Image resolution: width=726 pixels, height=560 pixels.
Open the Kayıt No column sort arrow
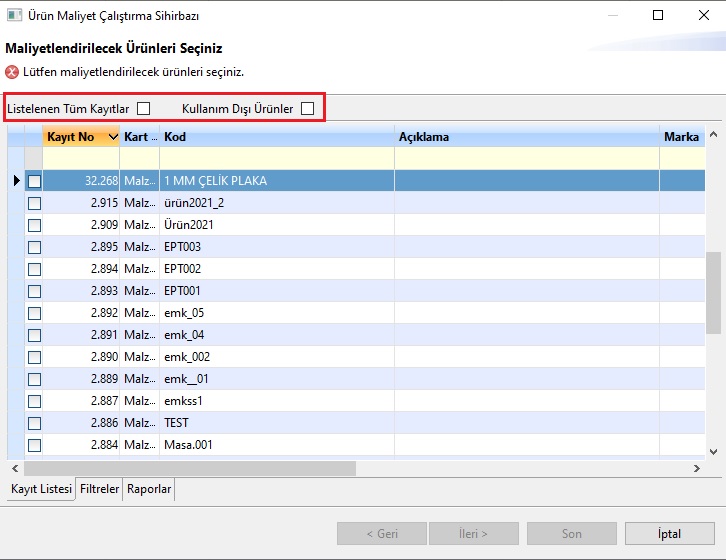pos(113,137)
